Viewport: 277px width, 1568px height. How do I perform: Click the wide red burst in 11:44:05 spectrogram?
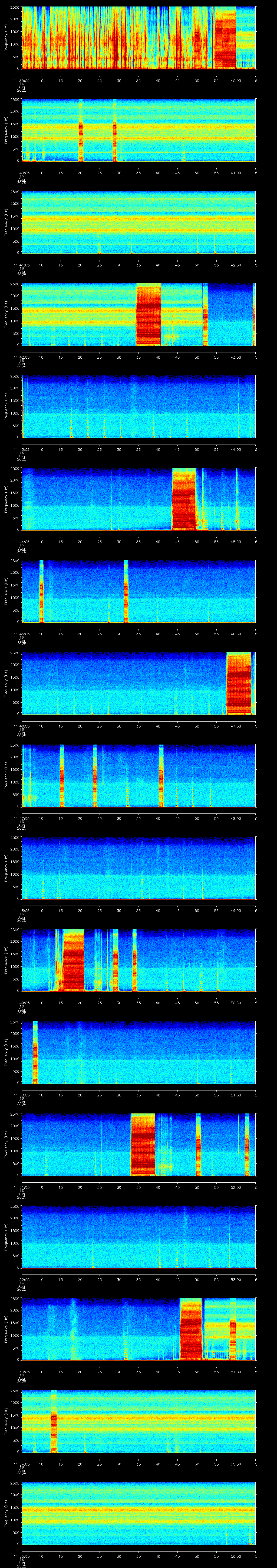184,499
